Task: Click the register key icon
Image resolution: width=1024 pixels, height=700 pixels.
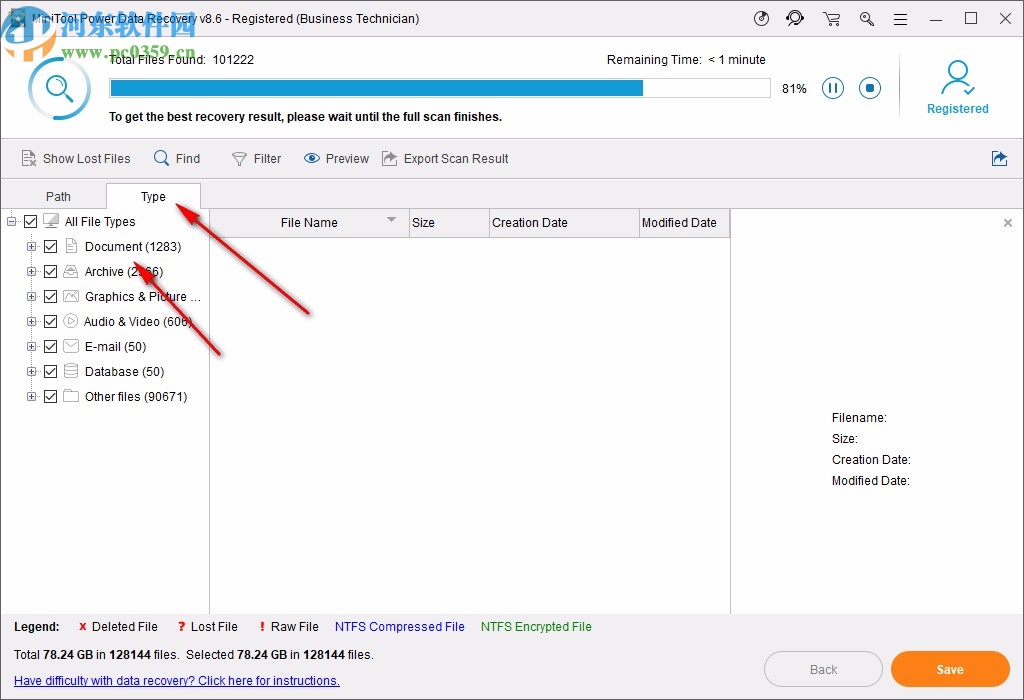Action: 867,19
